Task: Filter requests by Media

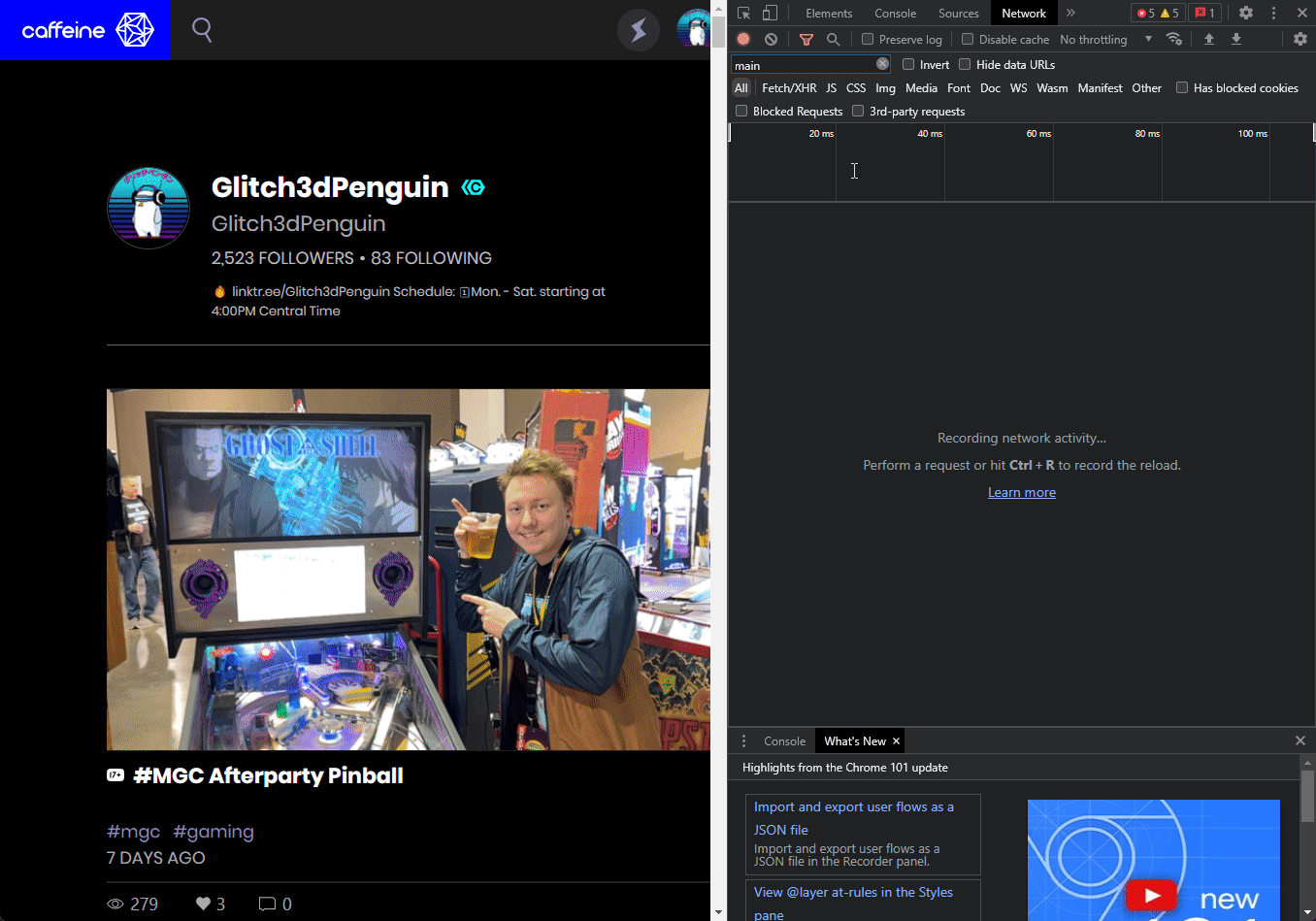Action: 921,88
